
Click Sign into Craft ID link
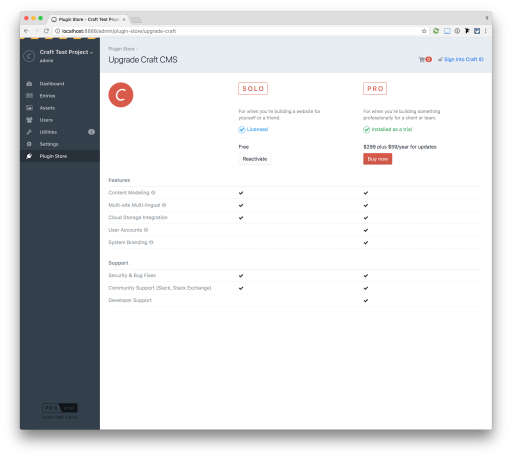(463, 59)
